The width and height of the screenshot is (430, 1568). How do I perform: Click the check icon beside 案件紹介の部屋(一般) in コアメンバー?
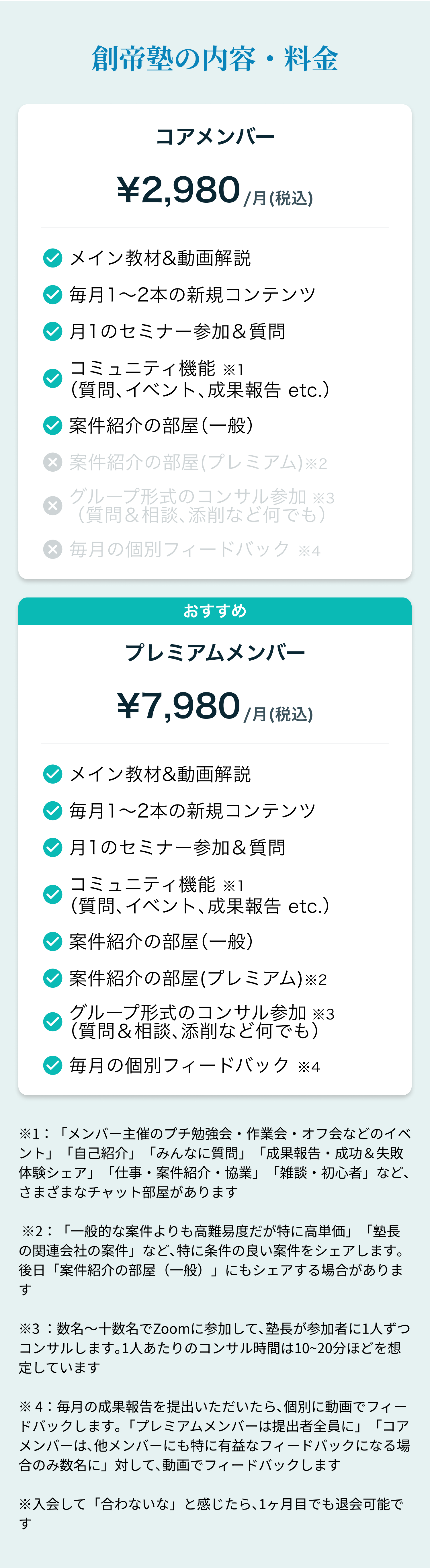pos(53,425)
